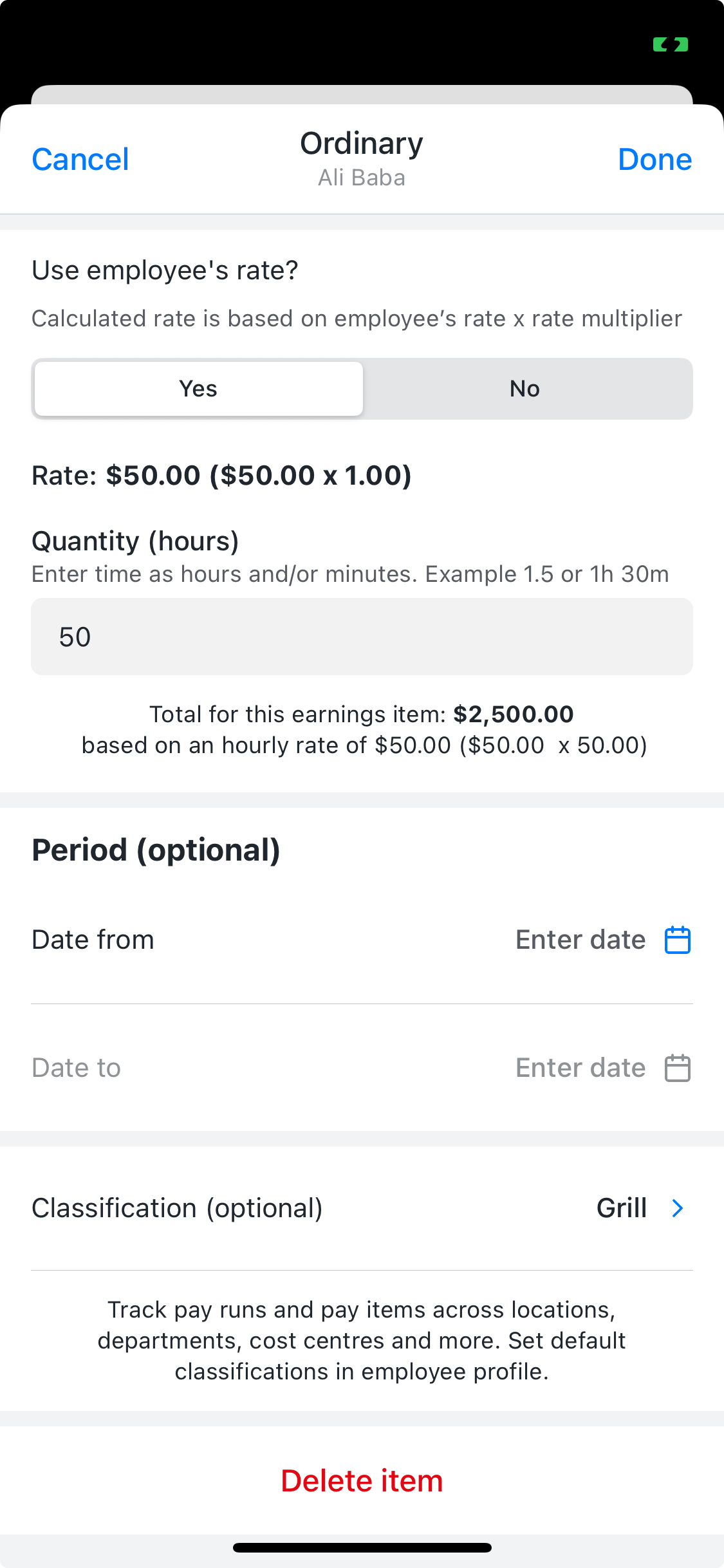Tap the Ordinary title in the header
The height and width of the screenshot is (1568, 724).
tap(362, 144)
